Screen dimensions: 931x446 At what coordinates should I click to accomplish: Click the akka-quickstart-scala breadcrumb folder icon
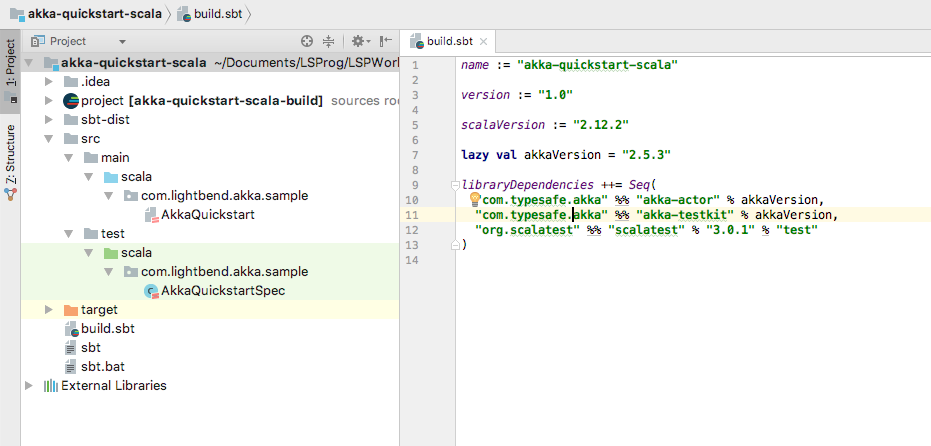pos(17,14)
